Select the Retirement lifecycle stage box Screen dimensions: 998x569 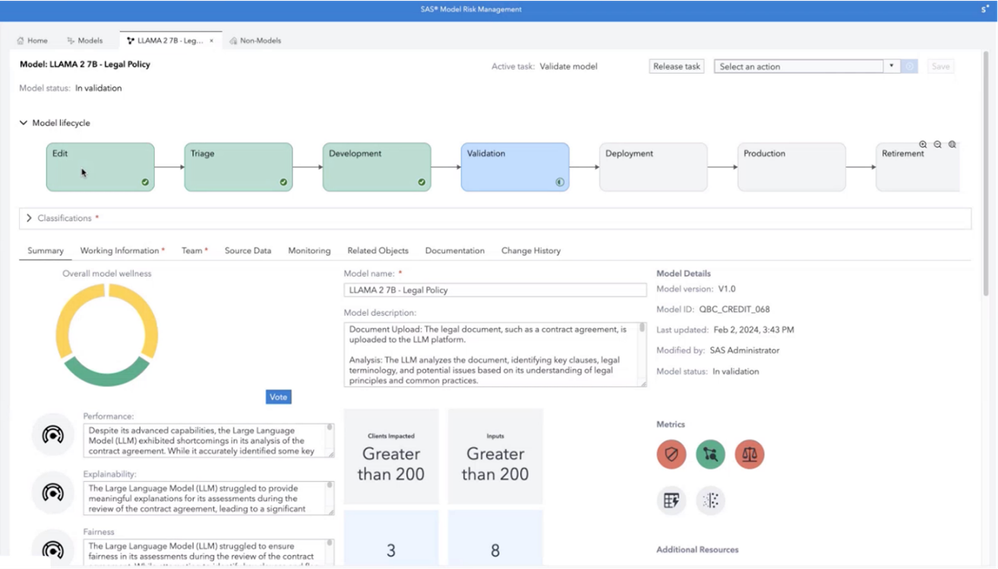[x=918, y=167]
